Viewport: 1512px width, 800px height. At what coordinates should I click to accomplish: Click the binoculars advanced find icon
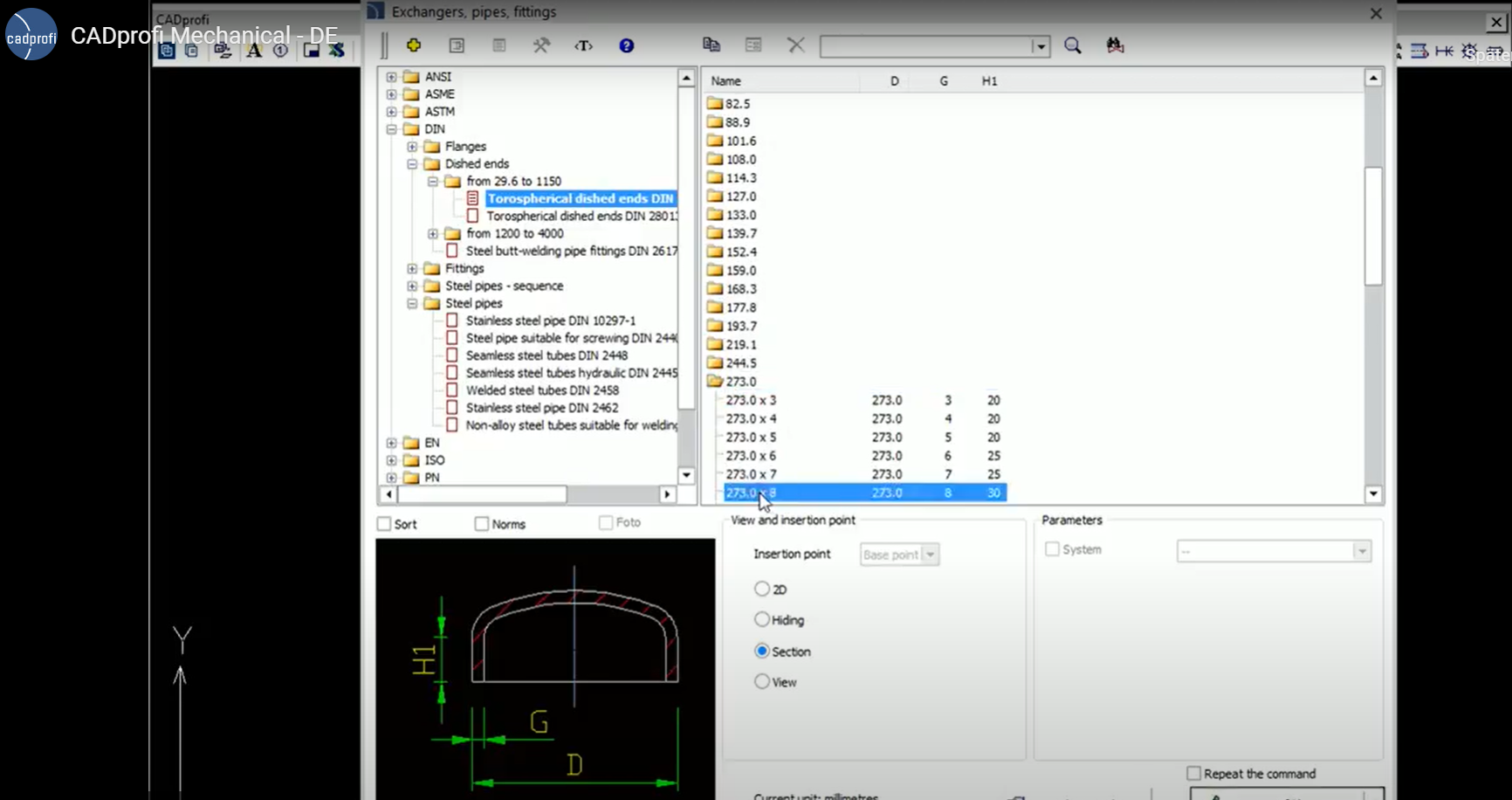pos(1115,45)
